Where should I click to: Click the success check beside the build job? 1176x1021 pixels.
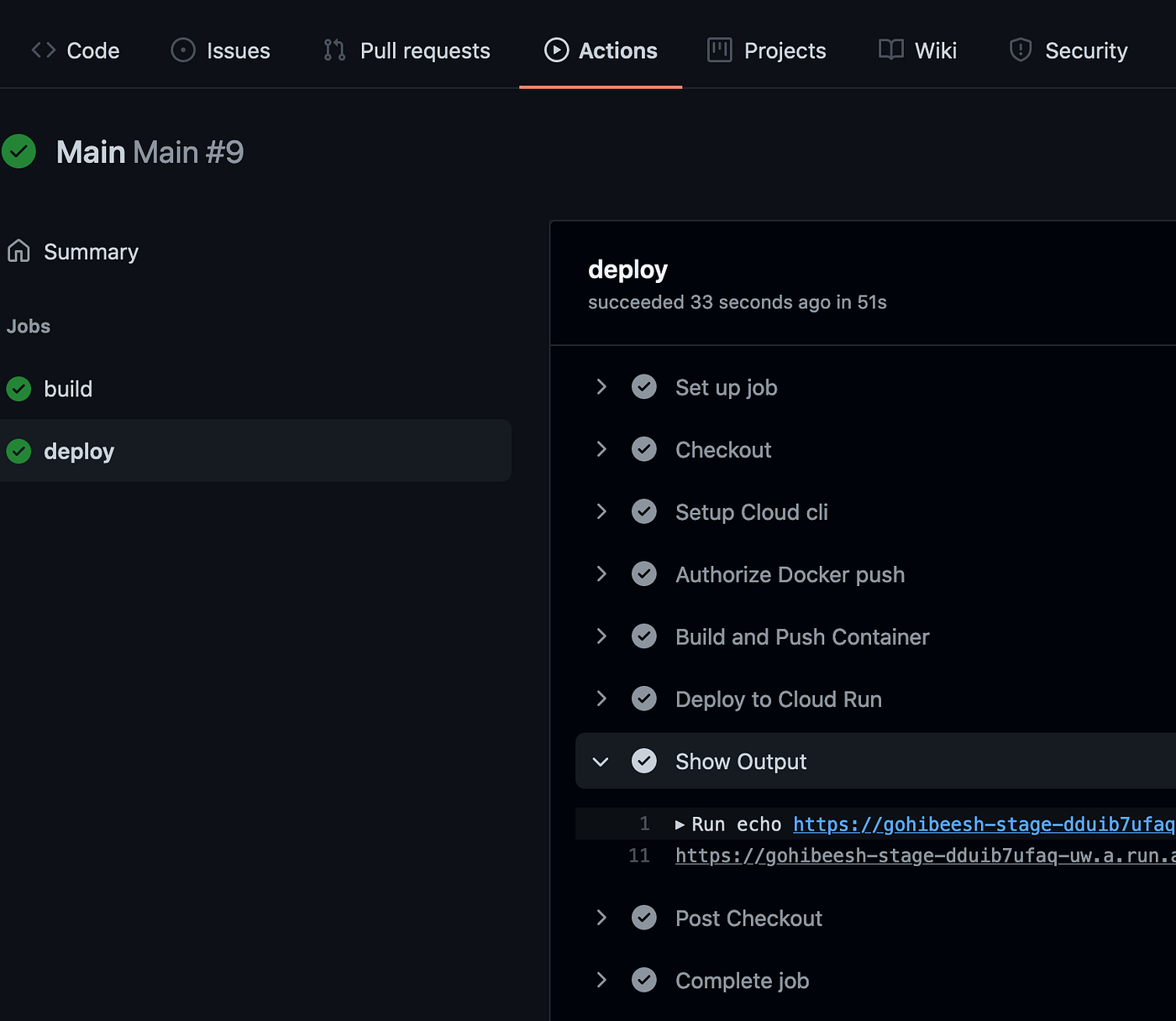coord(18,389)
